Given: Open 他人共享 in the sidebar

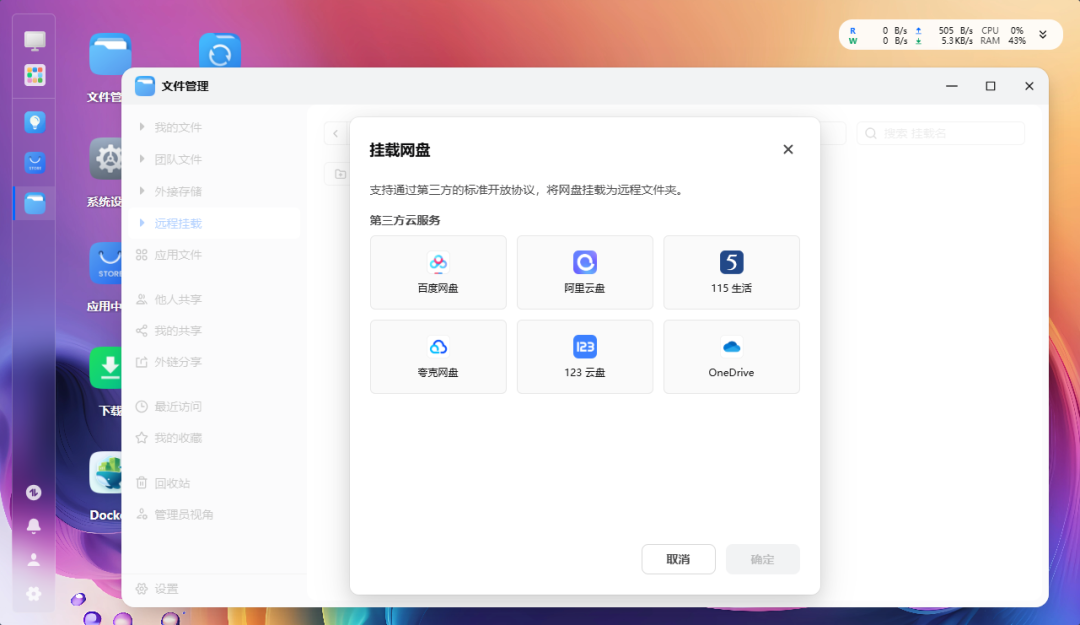Looking at the screenshot, I should point(178,300).
